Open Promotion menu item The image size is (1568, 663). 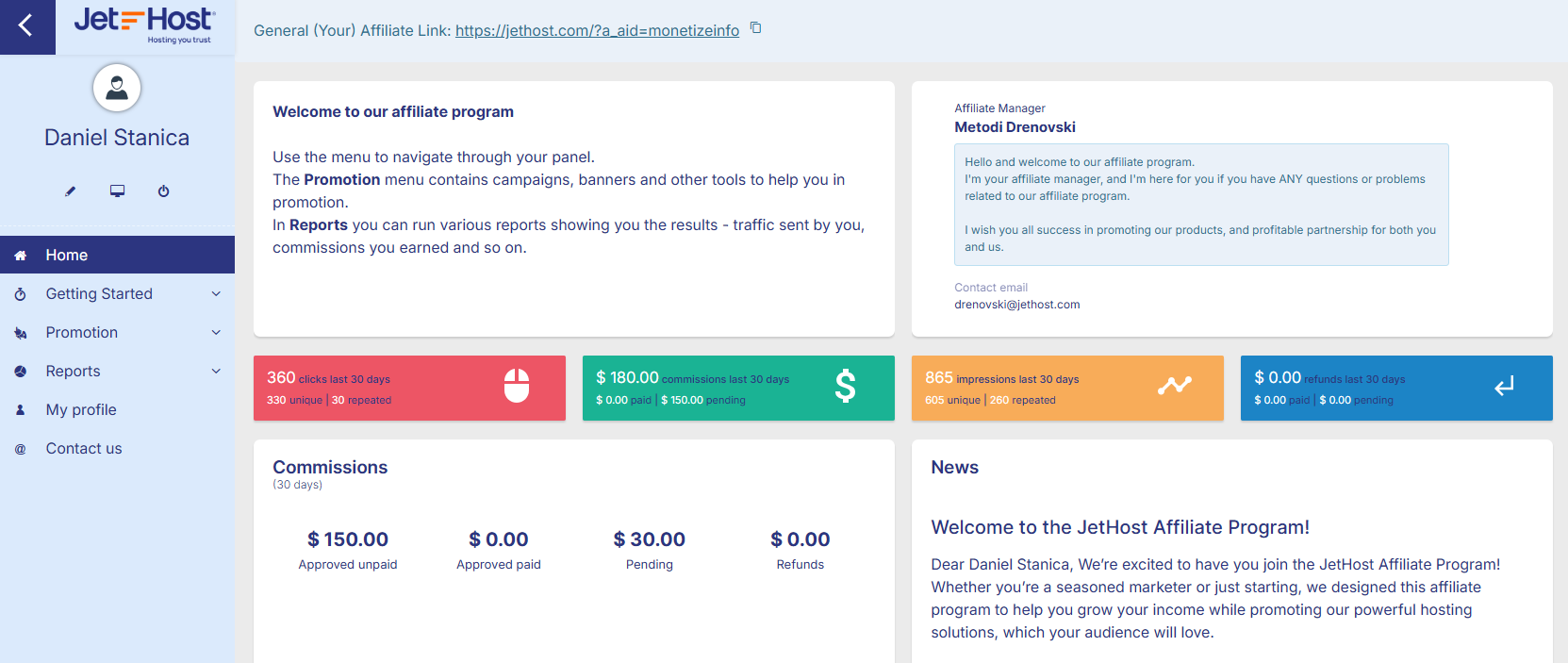pos(117,332)
